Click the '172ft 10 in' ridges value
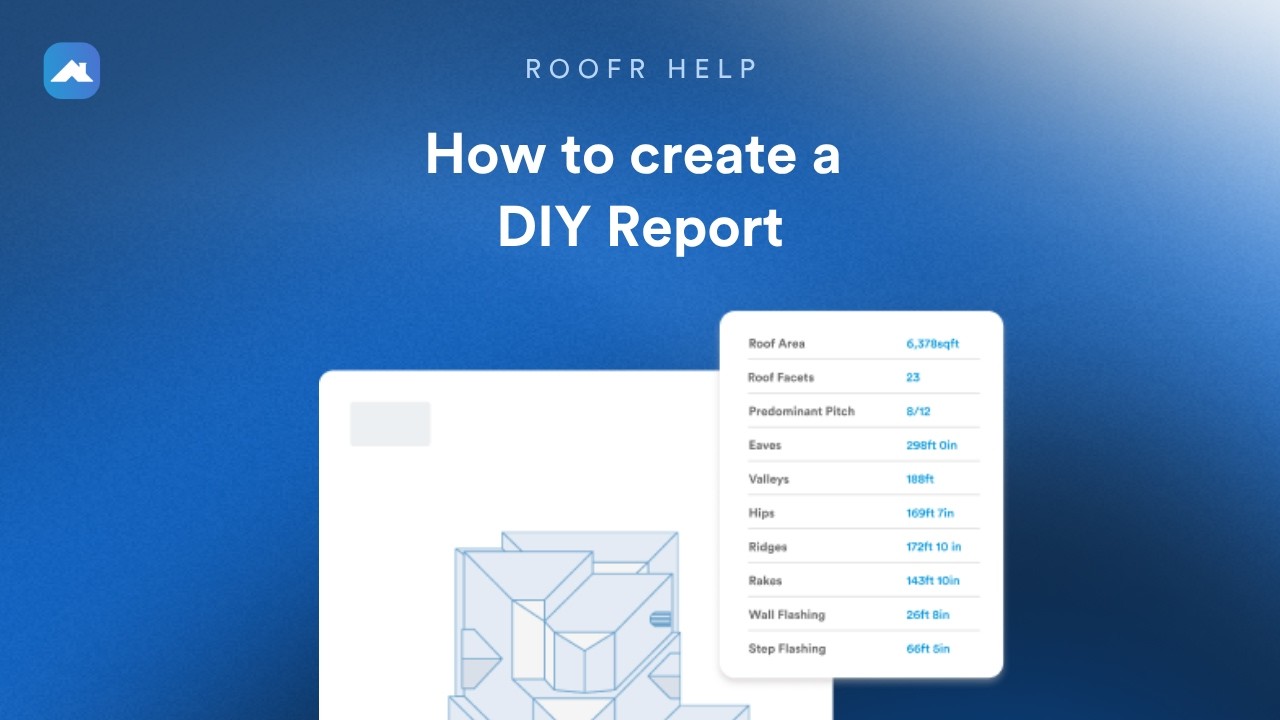Image resolution: width=1280 pixels, height=720 pixels. click(934, 547)
